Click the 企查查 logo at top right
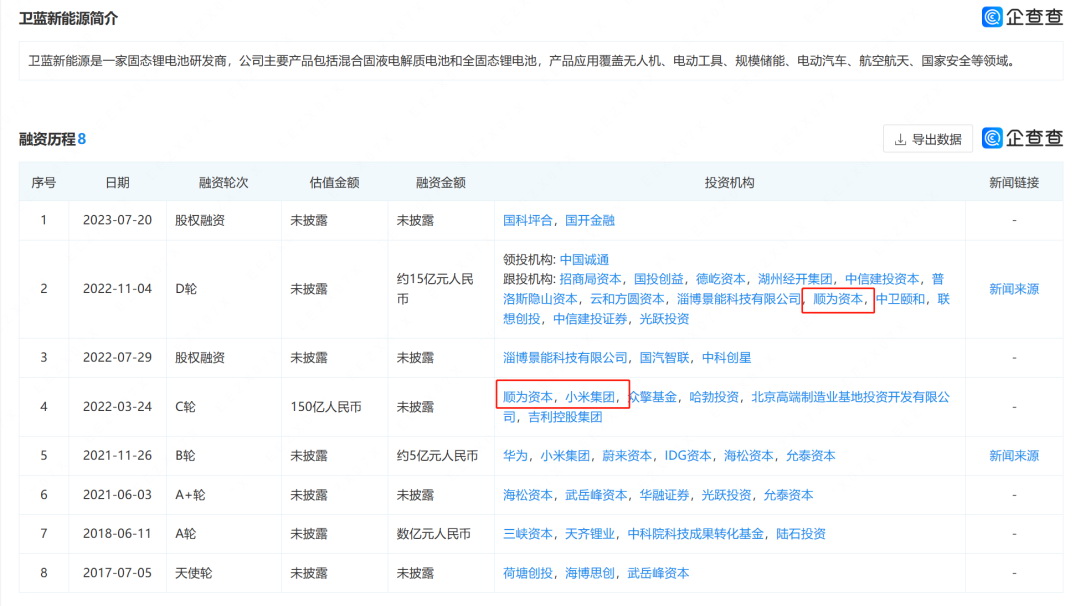This screenshot has height=606, width=1080. [1022, 16]
